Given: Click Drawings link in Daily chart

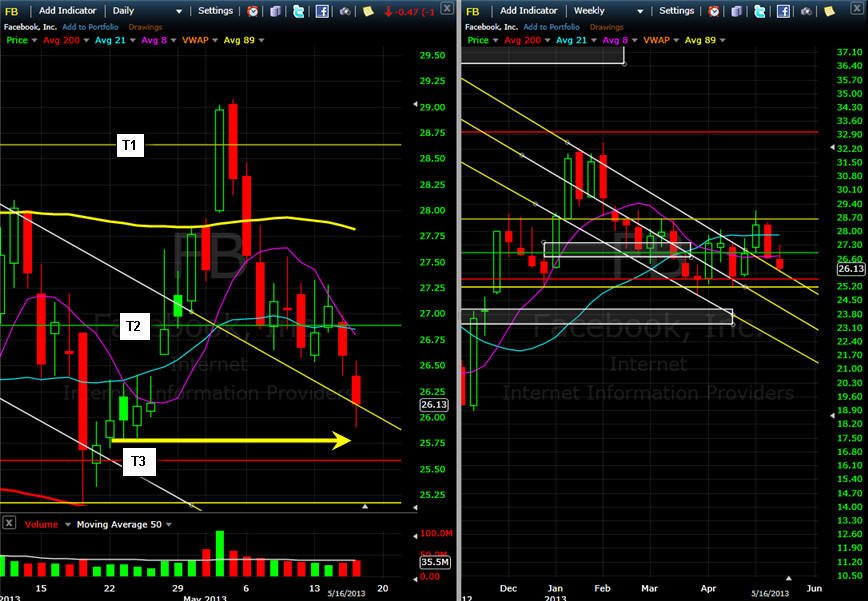Looking at the screenshot, I should coord(146,27).
